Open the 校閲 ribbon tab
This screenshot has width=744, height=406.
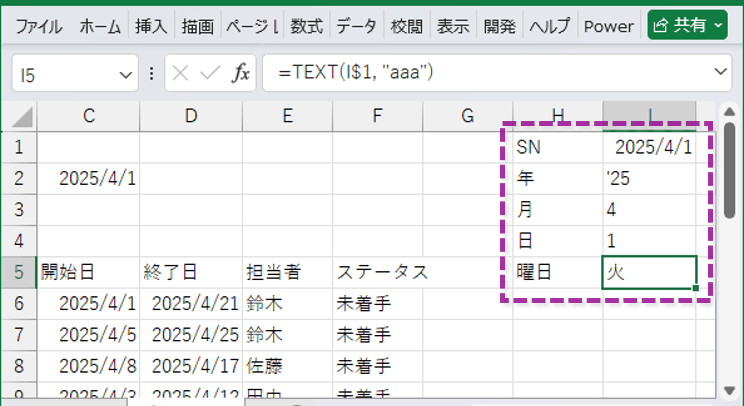(407, 26)
